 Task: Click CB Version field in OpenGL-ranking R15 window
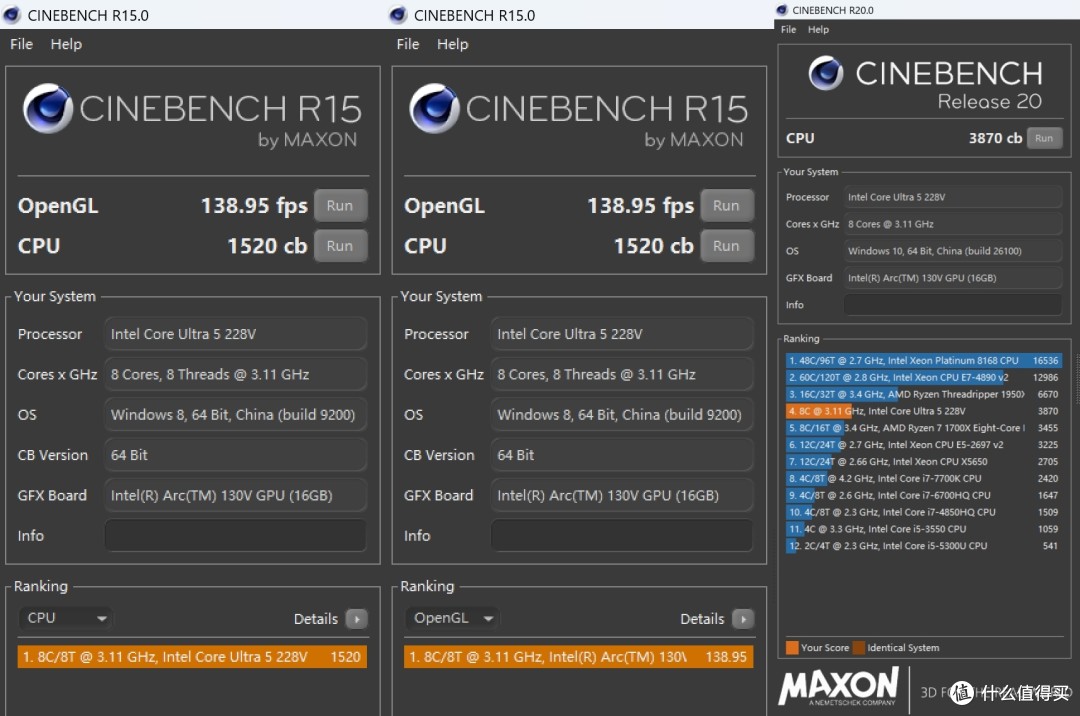click(x=622, y=455)
